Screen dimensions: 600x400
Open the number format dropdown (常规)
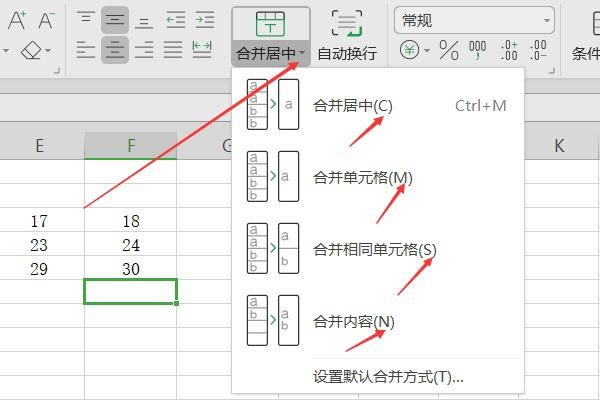[475, 19]
